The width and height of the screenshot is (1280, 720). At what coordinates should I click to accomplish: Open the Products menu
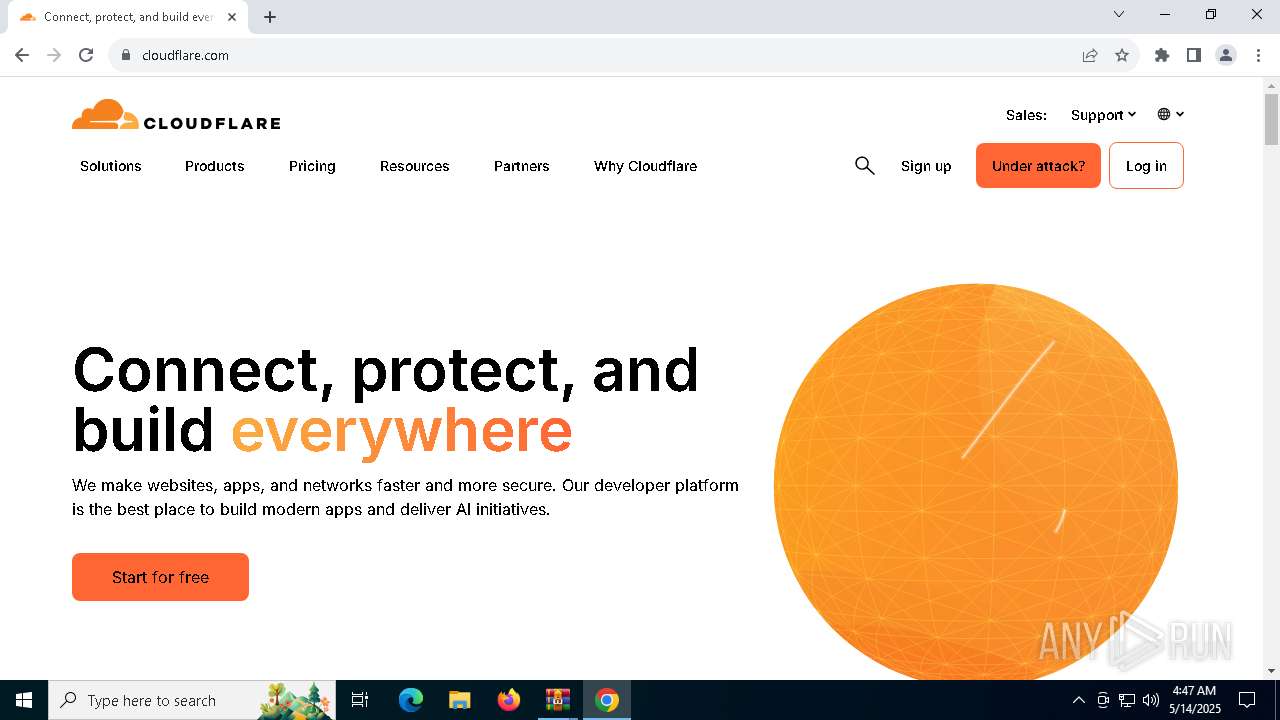pos(215,166)
